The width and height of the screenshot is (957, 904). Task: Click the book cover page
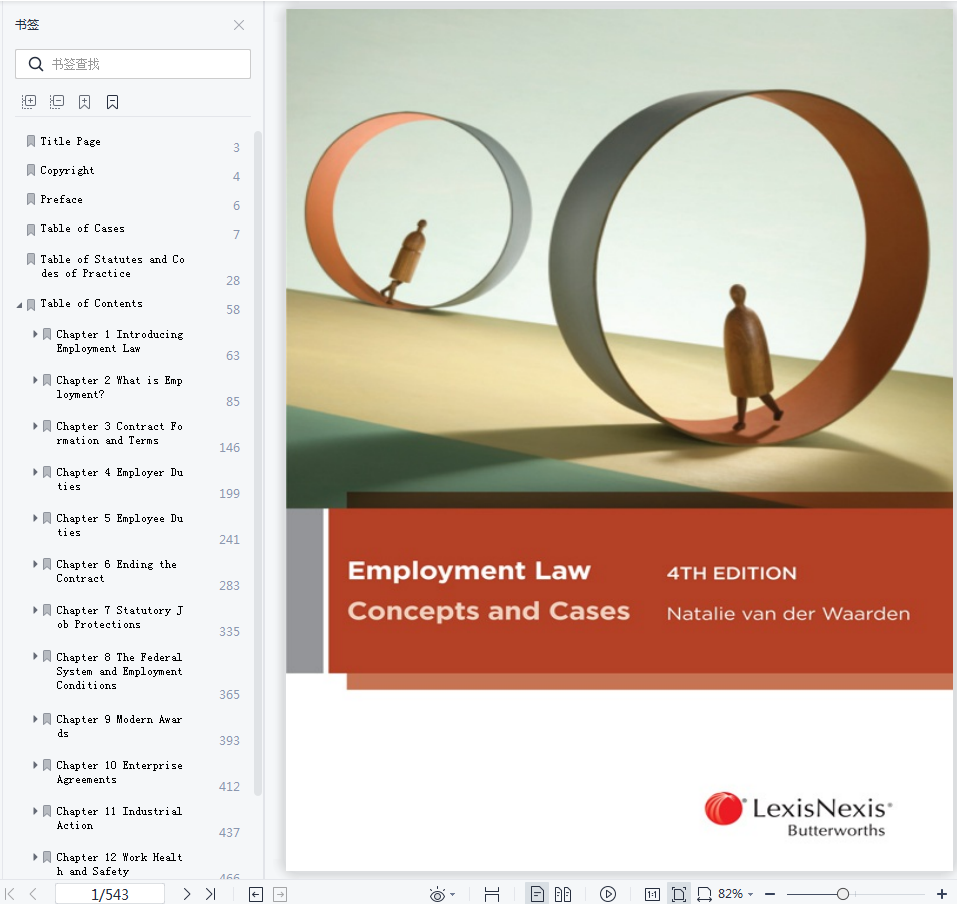pos(619,439)
